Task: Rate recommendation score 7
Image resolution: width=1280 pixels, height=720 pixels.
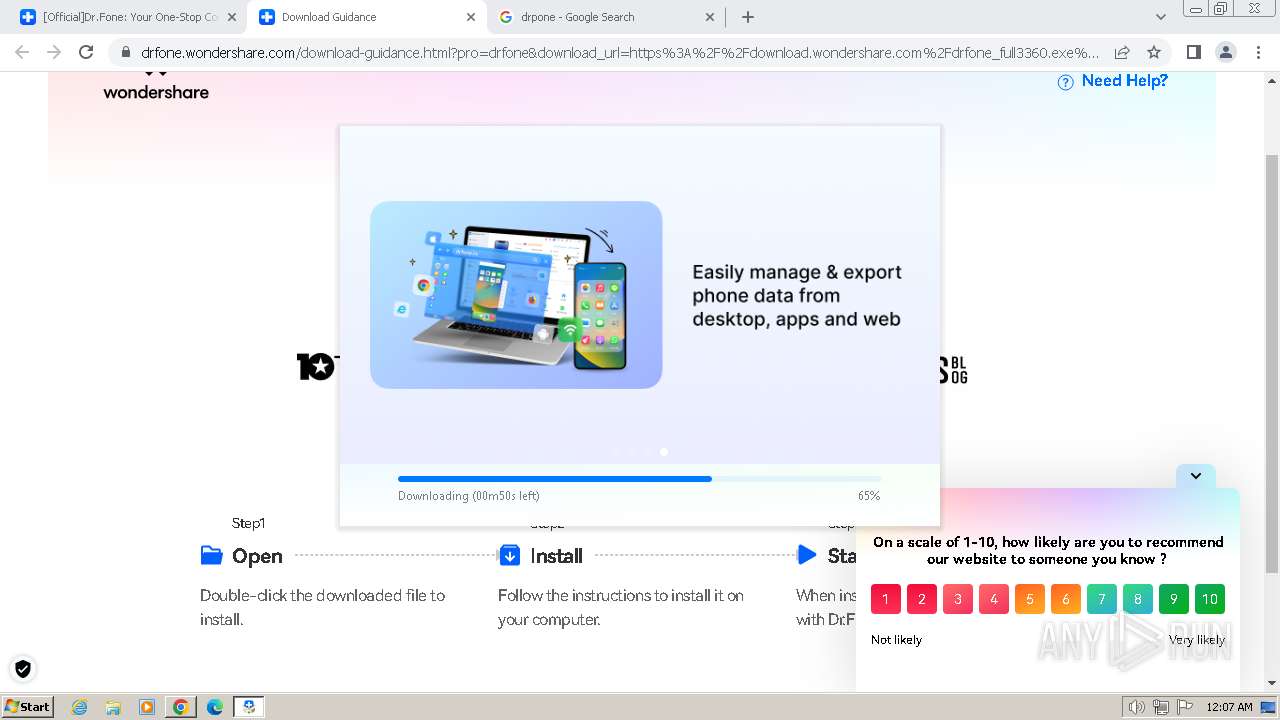Action: point(1102,599)
